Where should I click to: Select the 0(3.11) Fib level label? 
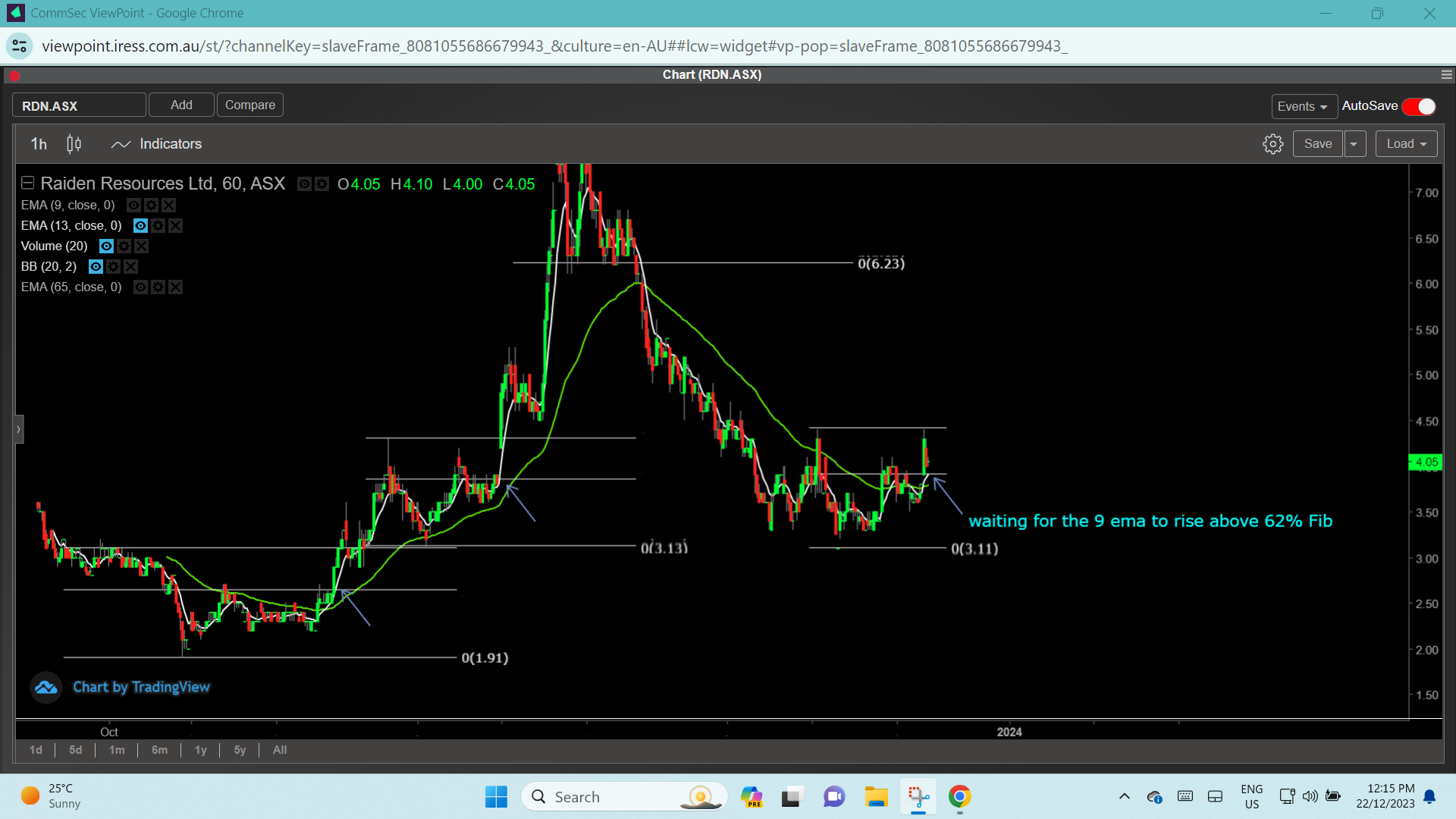tap(974, 548)
